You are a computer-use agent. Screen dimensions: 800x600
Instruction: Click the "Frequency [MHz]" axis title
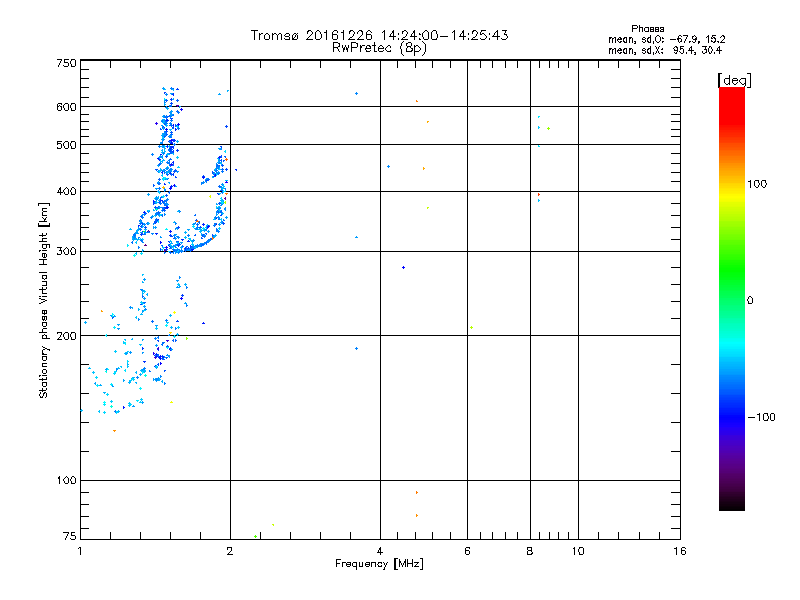click(379, 564)
